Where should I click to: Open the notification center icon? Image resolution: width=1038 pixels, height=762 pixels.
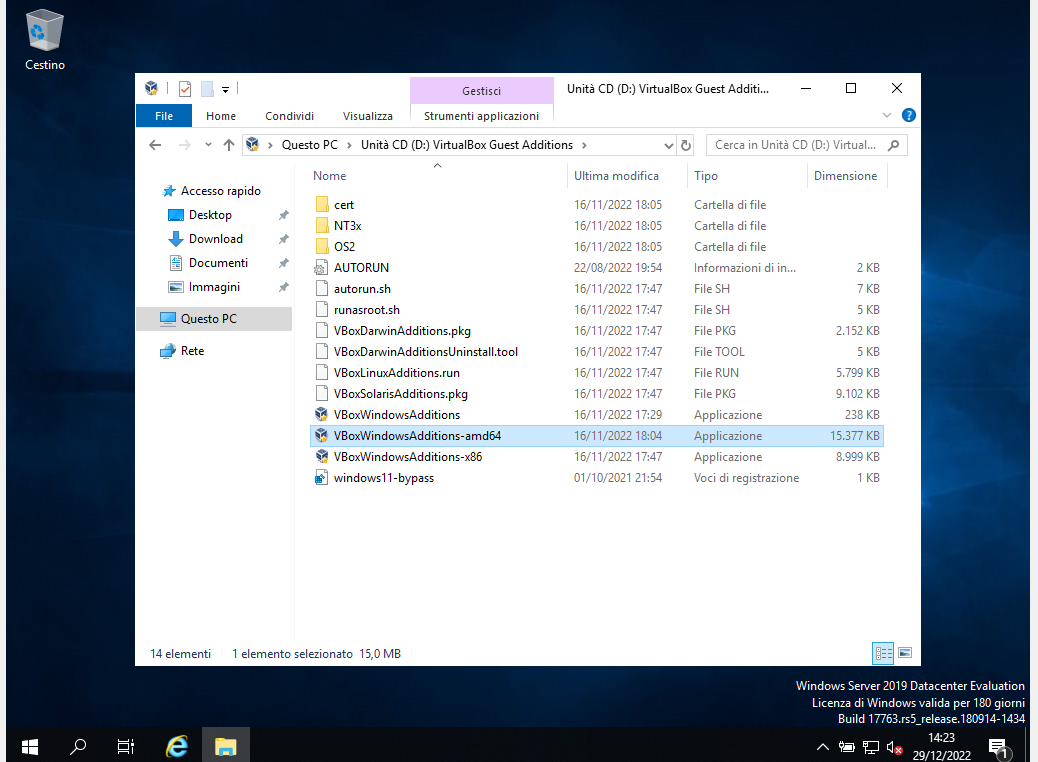998,748
